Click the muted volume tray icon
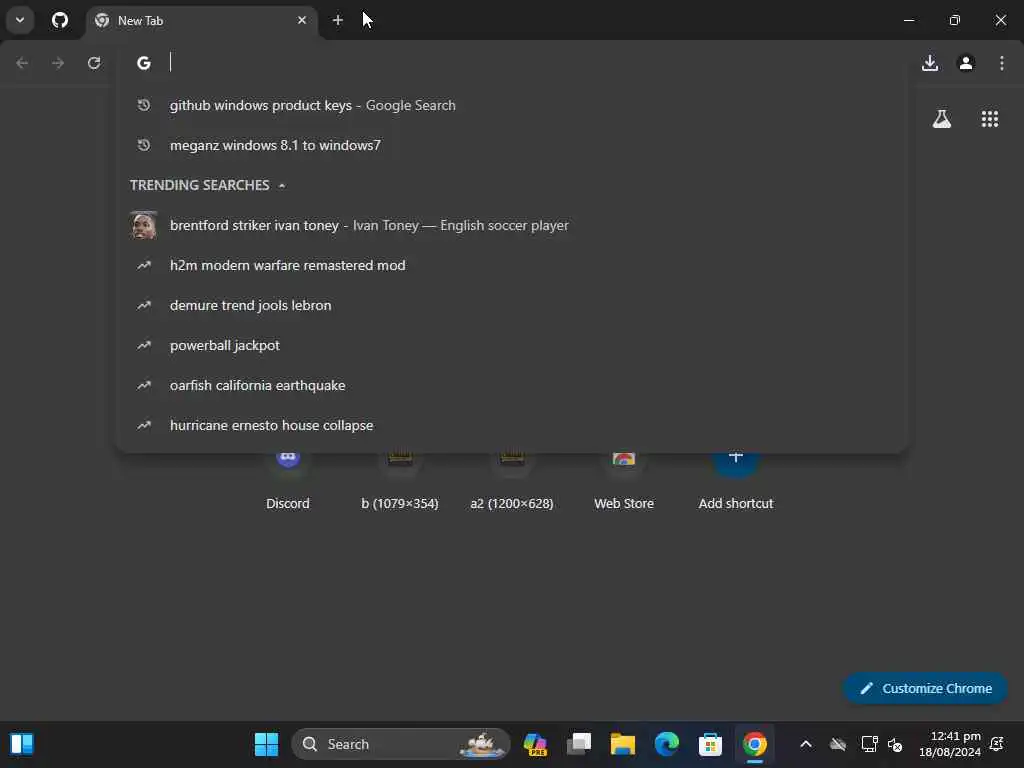The image size is (1024, 768). click(x=895, y=744)
